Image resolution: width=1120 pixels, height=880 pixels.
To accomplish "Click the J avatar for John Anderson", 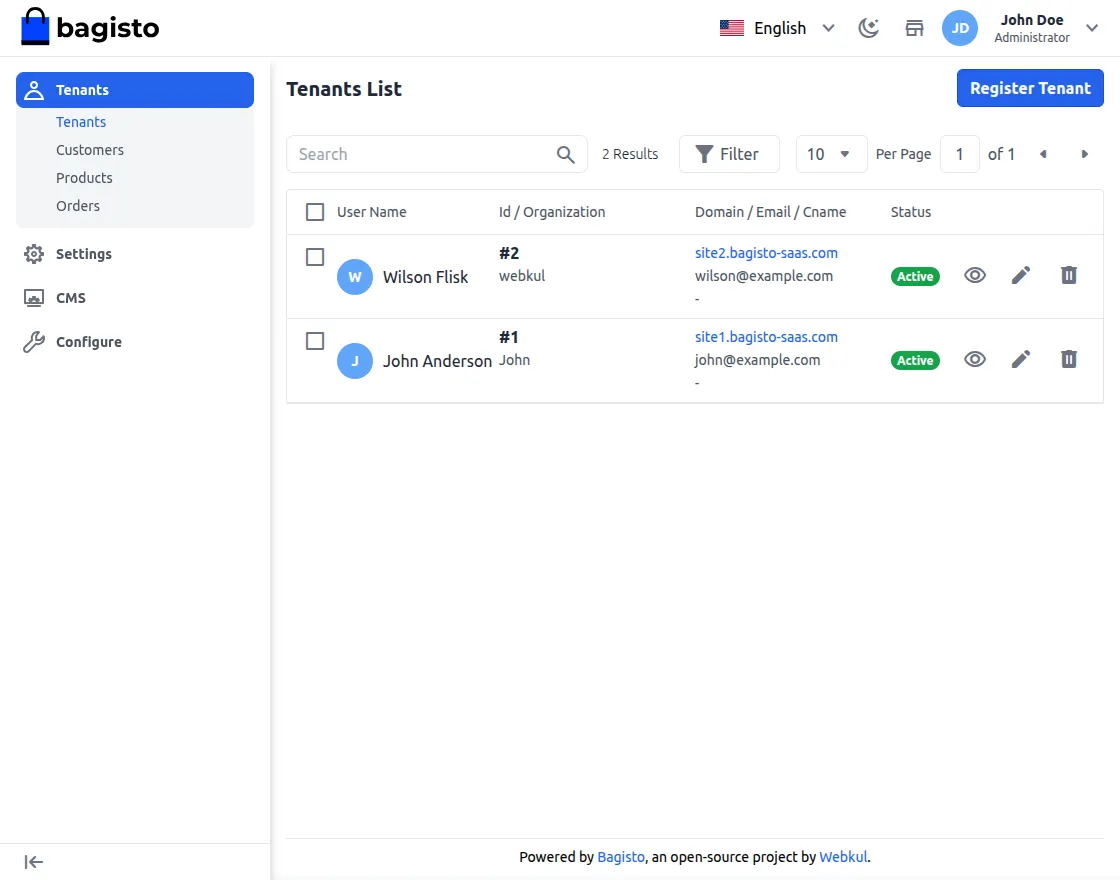I will click(x=355, y=361).
